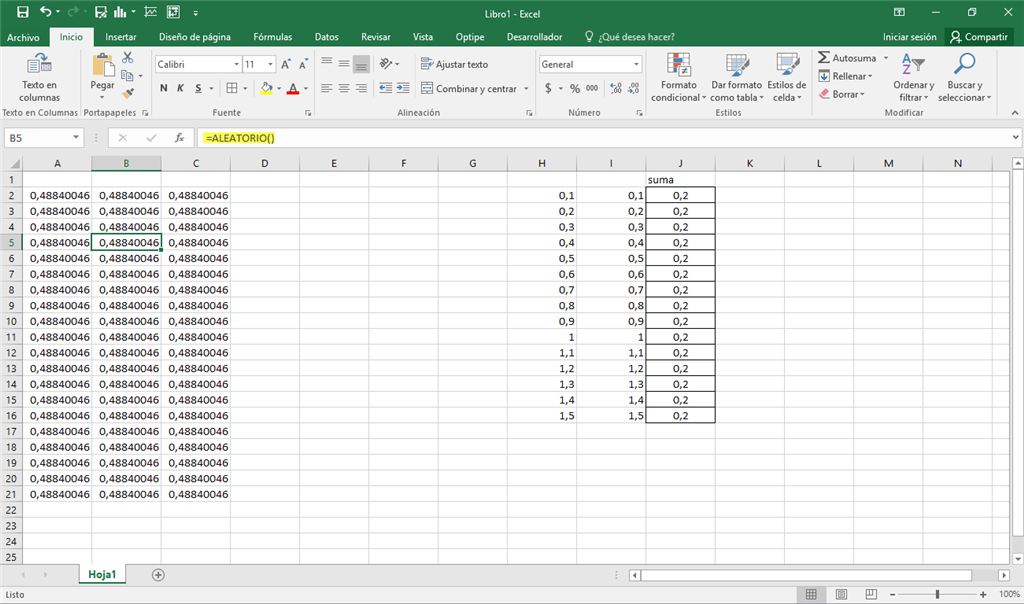Expand Combinar y centrar options arrow

(x=526, y=88)
